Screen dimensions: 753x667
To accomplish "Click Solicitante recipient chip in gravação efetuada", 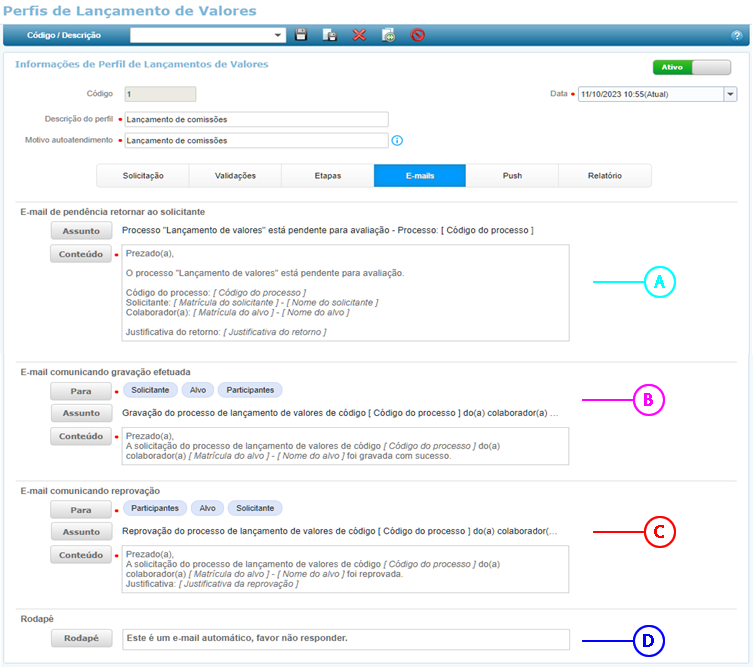I will pyautogui.click(x=150, y=390).
